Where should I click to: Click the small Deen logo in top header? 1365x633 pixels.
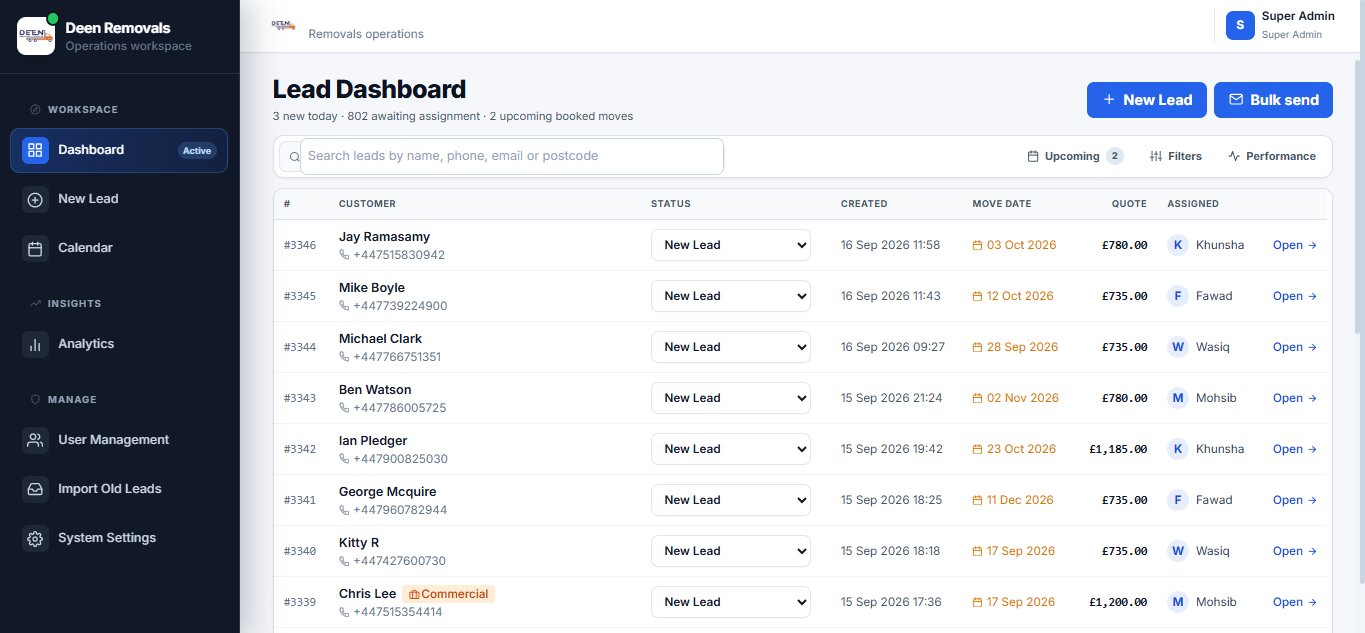pos(283,24)
